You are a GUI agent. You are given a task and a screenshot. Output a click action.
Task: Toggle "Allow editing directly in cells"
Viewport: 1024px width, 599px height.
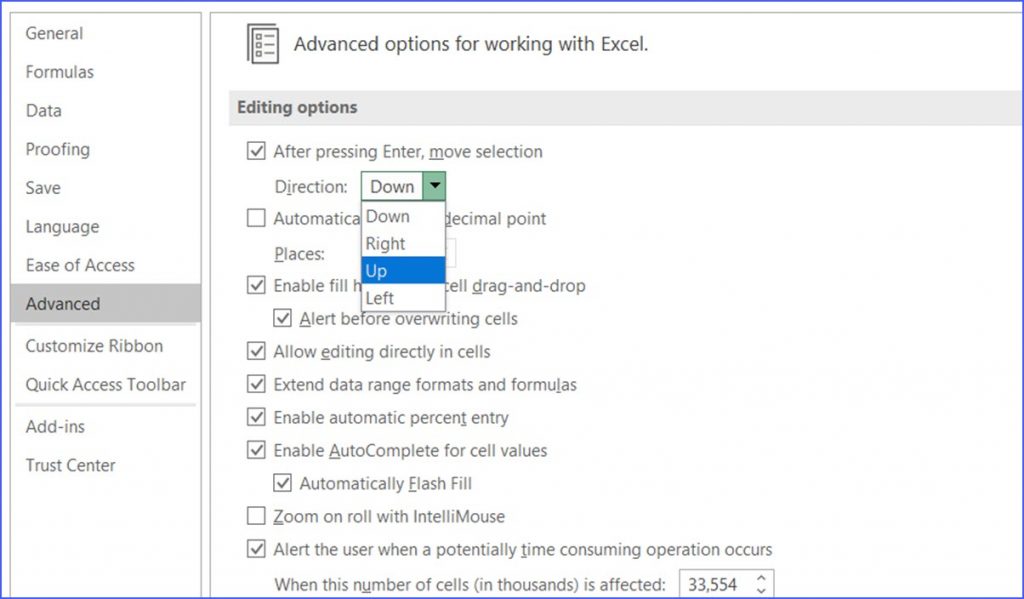(x=258, y=351)
